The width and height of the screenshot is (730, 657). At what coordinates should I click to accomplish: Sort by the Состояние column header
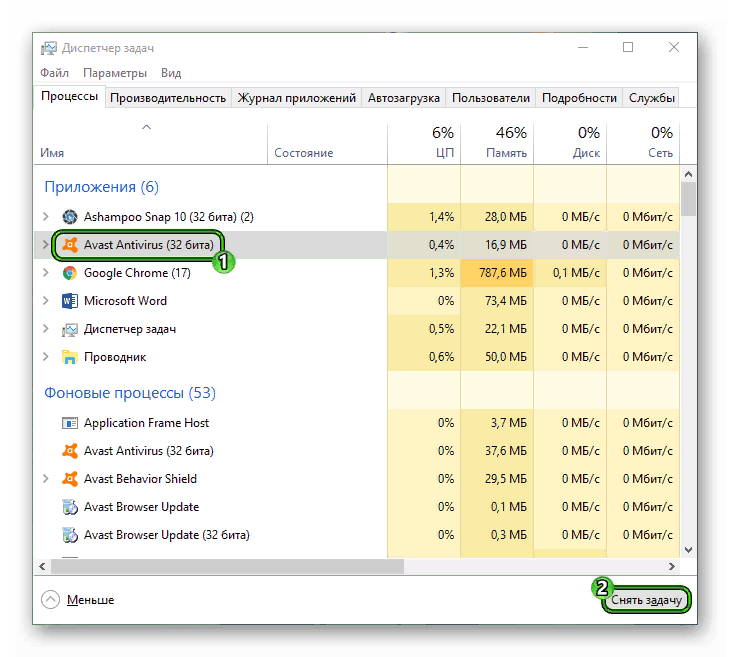(327, 143)
